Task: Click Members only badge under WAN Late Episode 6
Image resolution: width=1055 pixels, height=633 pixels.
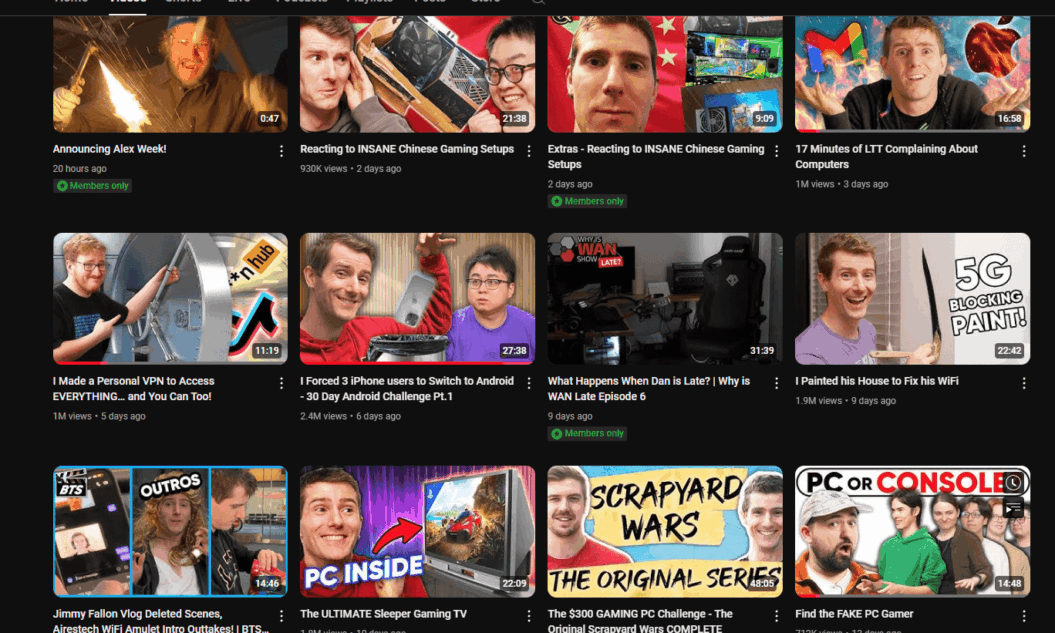Action: pyautogui.click(x=587, y=434)
